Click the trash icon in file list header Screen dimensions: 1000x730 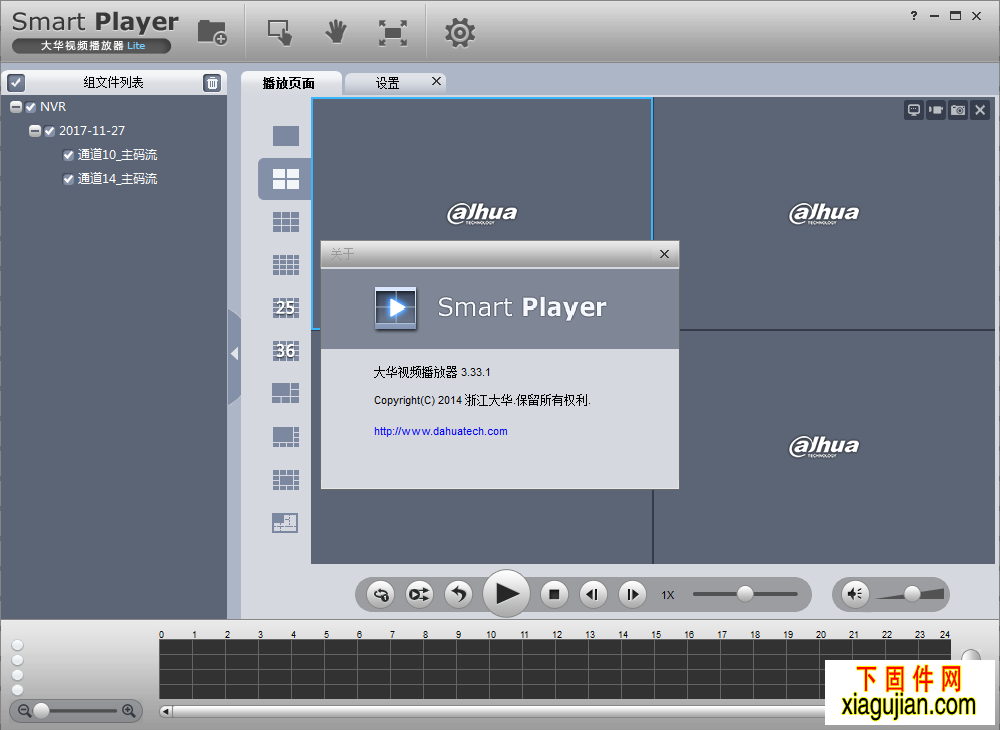point(212,83)
